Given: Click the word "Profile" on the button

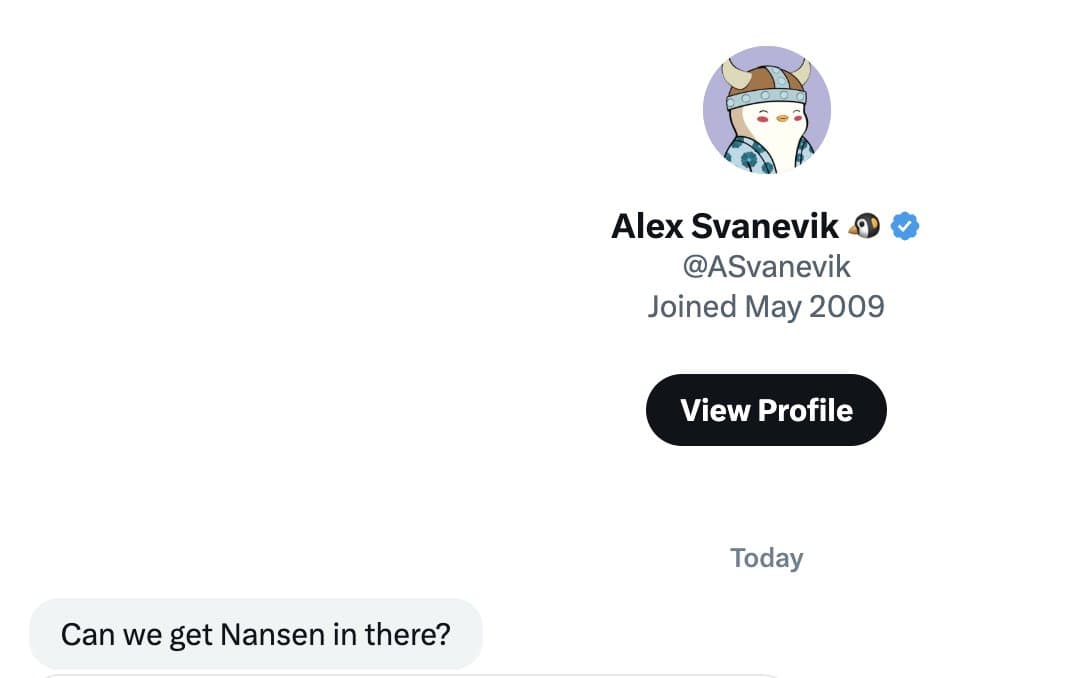Looking at the screenshot, I should [x=805, y=410].
